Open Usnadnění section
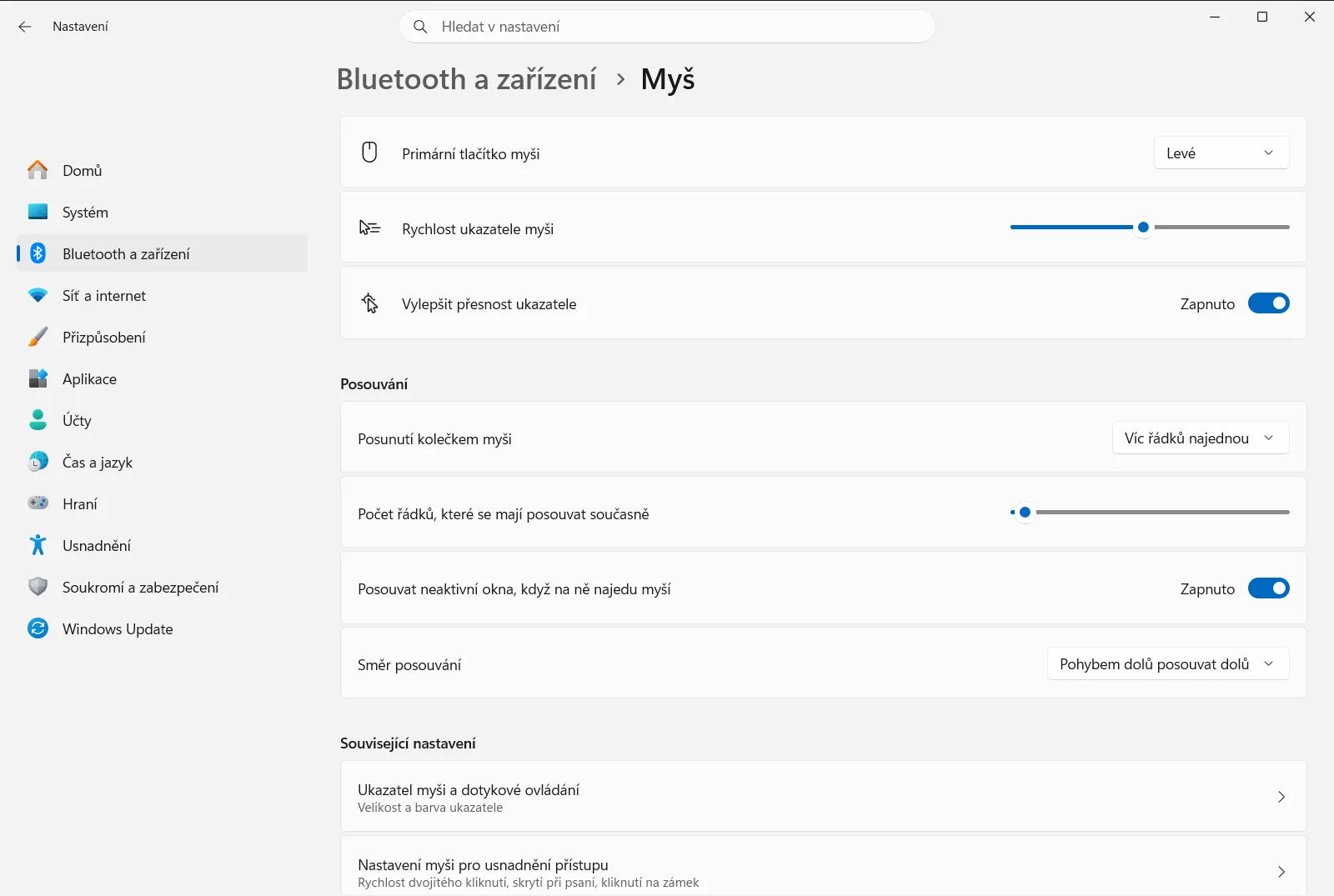1334x896 pixels. coord(162,545)
